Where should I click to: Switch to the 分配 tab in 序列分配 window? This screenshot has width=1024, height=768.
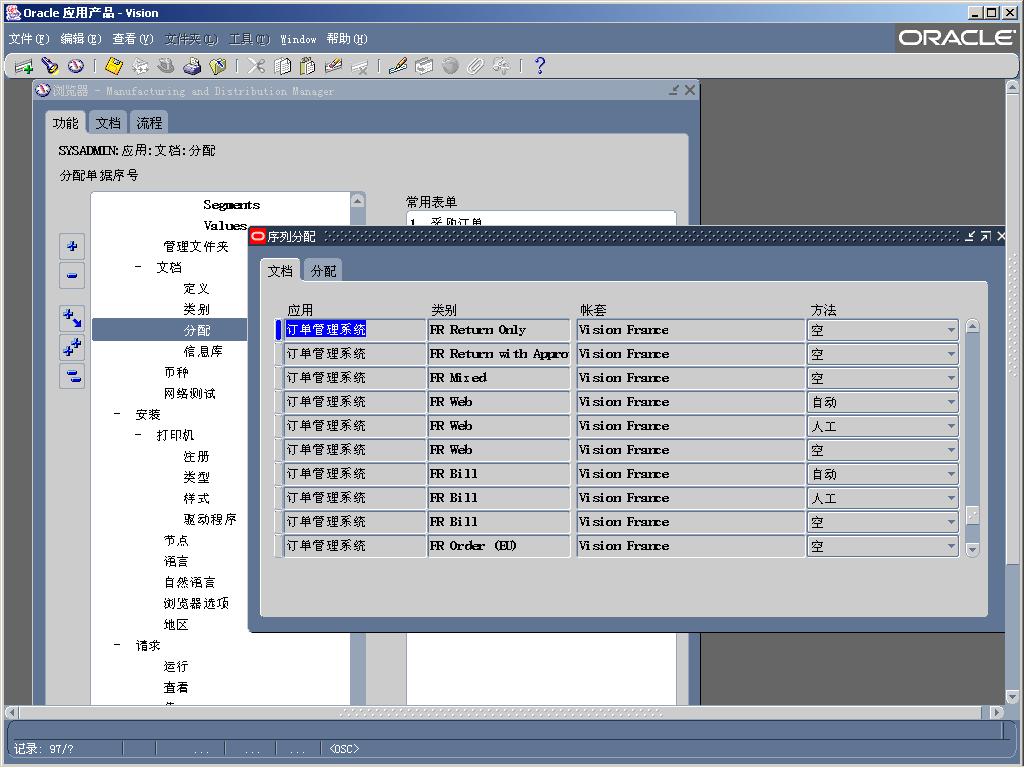click(323, 271)
